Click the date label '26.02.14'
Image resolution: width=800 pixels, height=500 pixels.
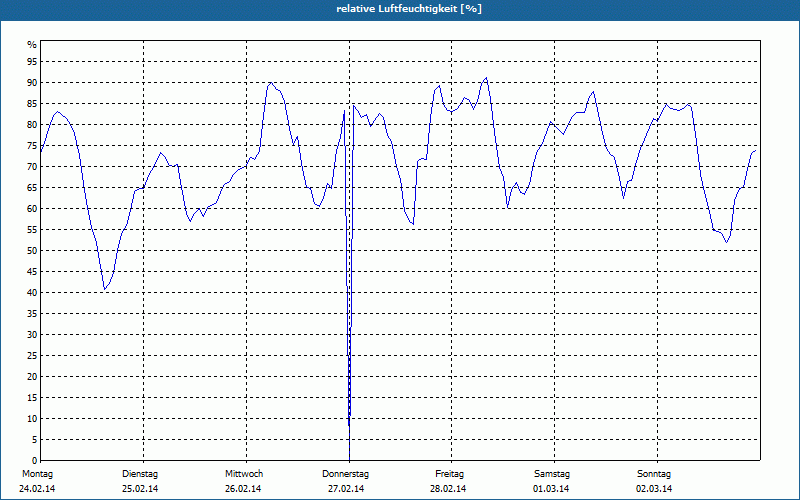click(x=243, y=489)
